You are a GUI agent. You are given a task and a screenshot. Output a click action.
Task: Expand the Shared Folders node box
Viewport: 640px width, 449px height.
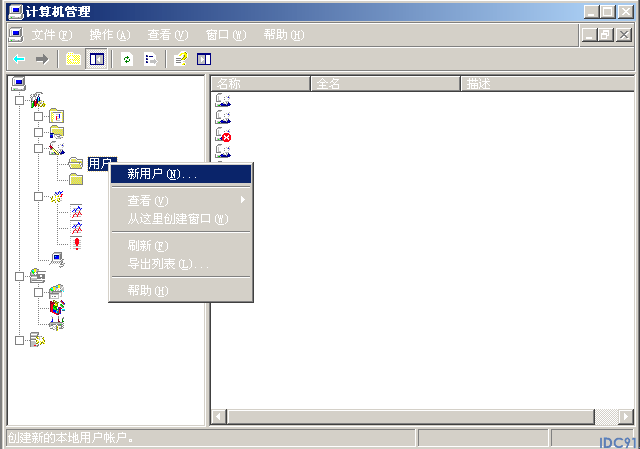pos(38,133)
